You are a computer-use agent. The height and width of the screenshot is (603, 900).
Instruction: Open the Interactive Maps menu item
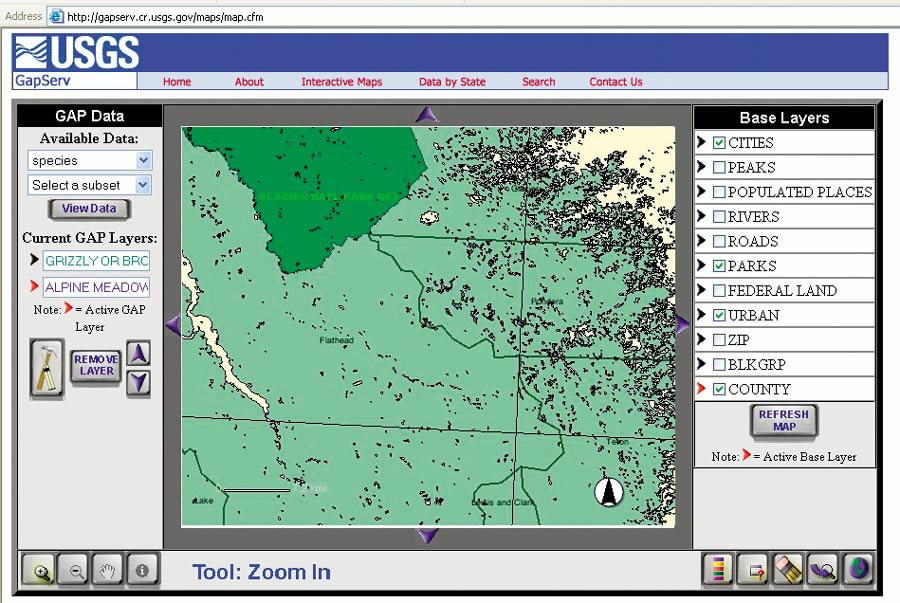342,81
